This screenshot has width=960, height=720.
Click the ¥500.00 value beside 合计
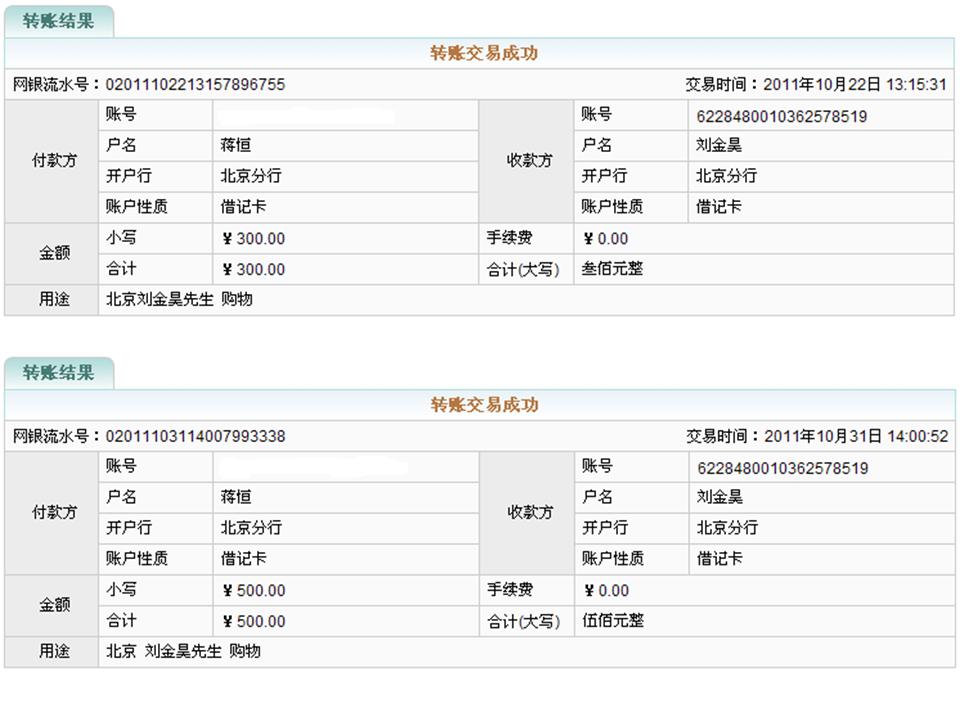(x=253, y=621)
